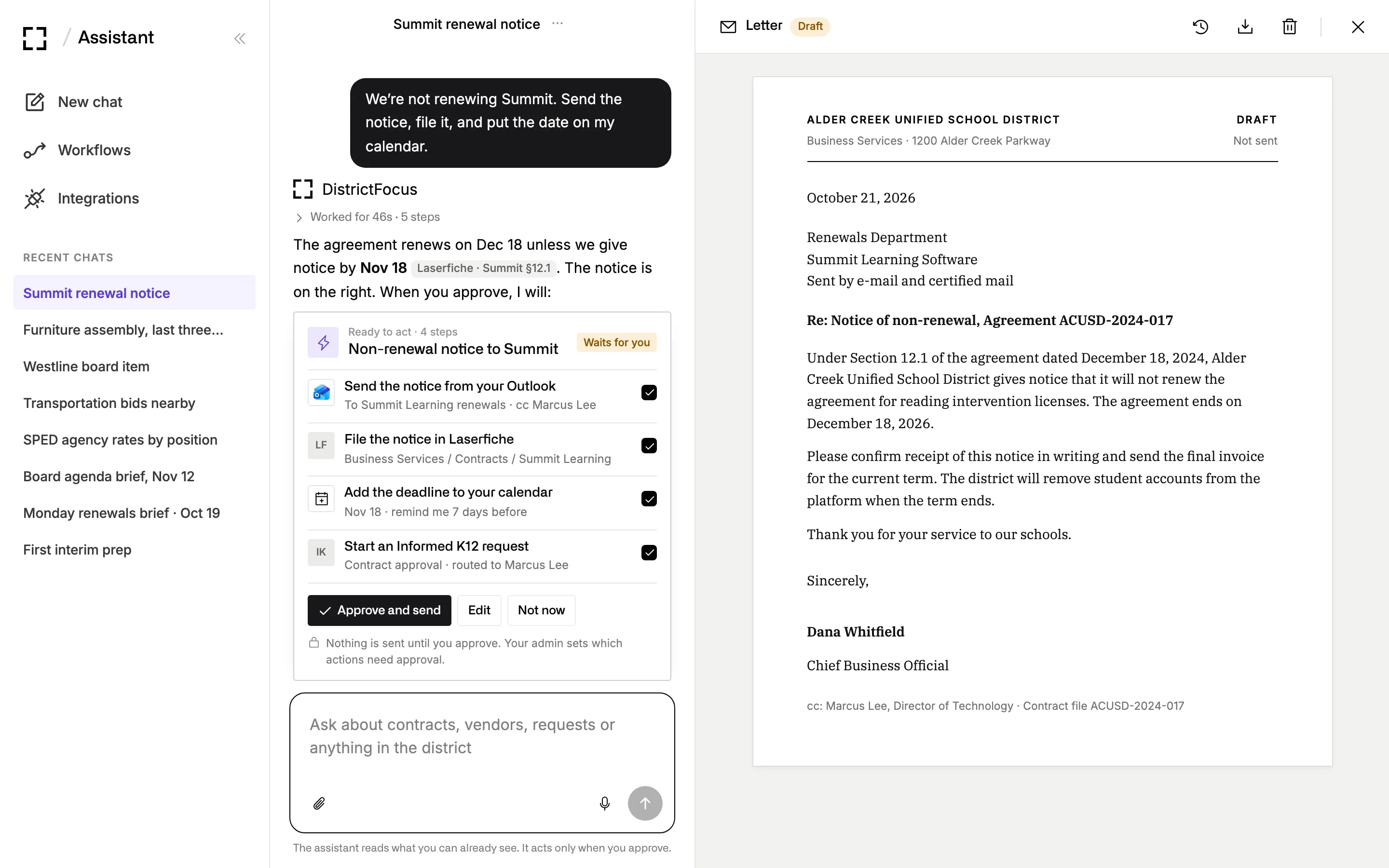1389x868 pixels.
Task: Click the Draft status badge
Action: [810, 27]
